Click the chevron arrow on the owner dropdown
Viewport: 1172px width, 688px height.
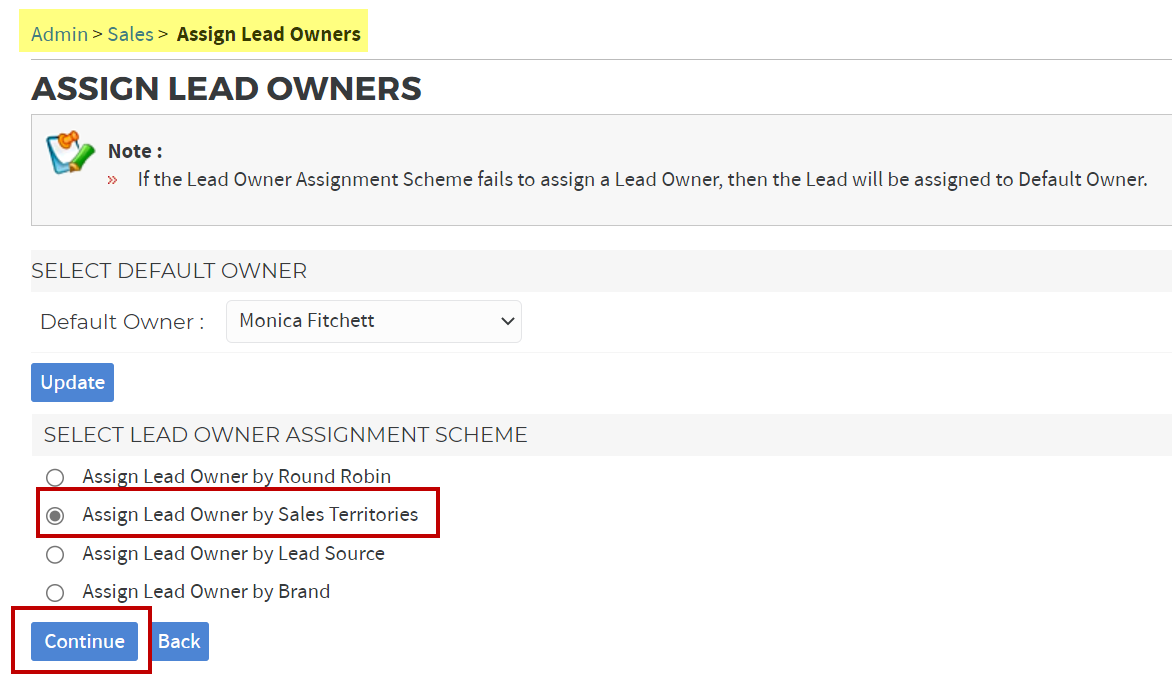point(507,322)
